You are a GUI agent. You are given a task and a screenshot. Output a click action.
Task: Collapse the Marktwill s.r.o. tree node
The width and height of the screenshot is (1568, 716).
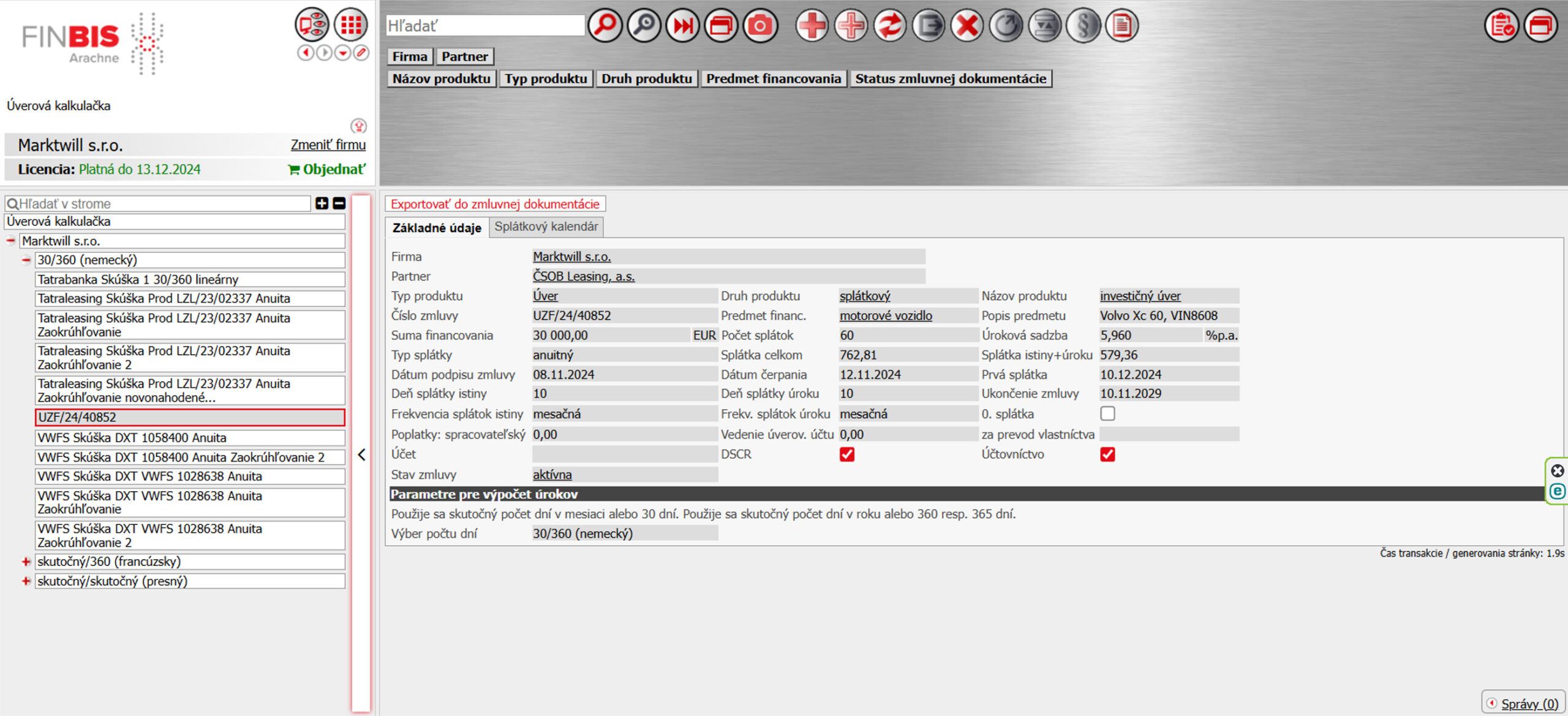pos(10,241)
